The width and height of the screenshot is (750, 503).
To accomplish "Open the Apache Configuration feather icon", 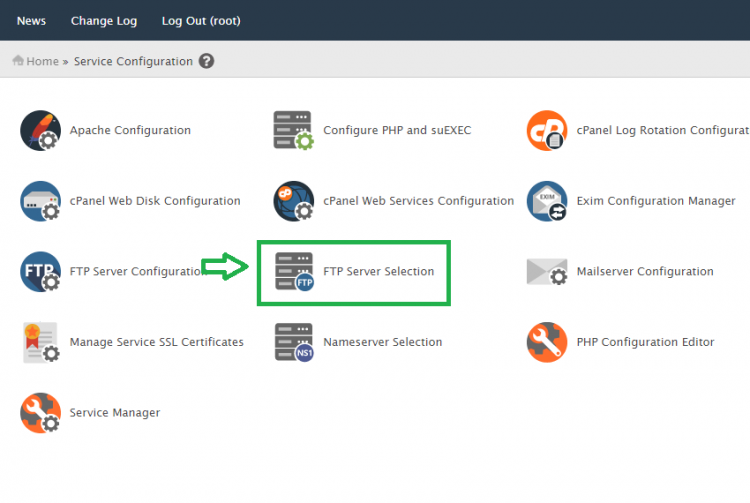I will (x=41, y=131).
